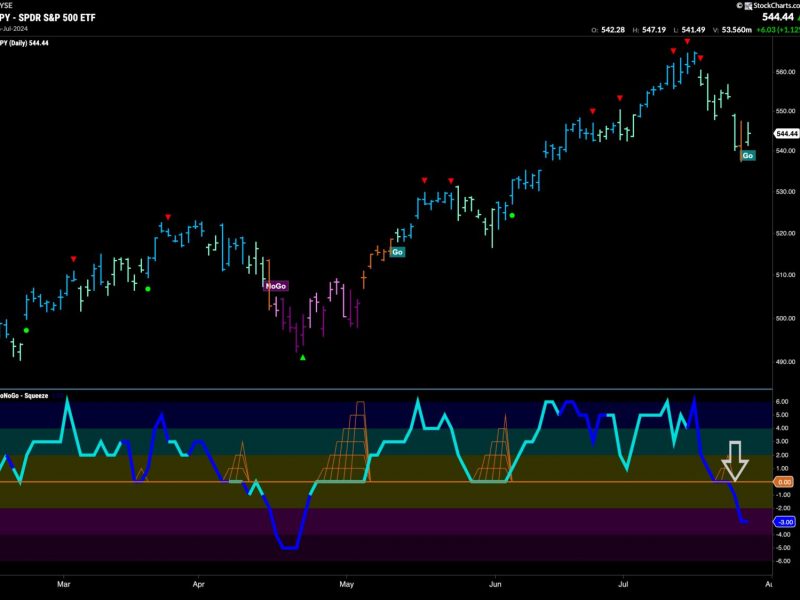Viewport: 800px width, 600px height.
Task: Select the large 544.44 last price in header
Action: [778, 17]
